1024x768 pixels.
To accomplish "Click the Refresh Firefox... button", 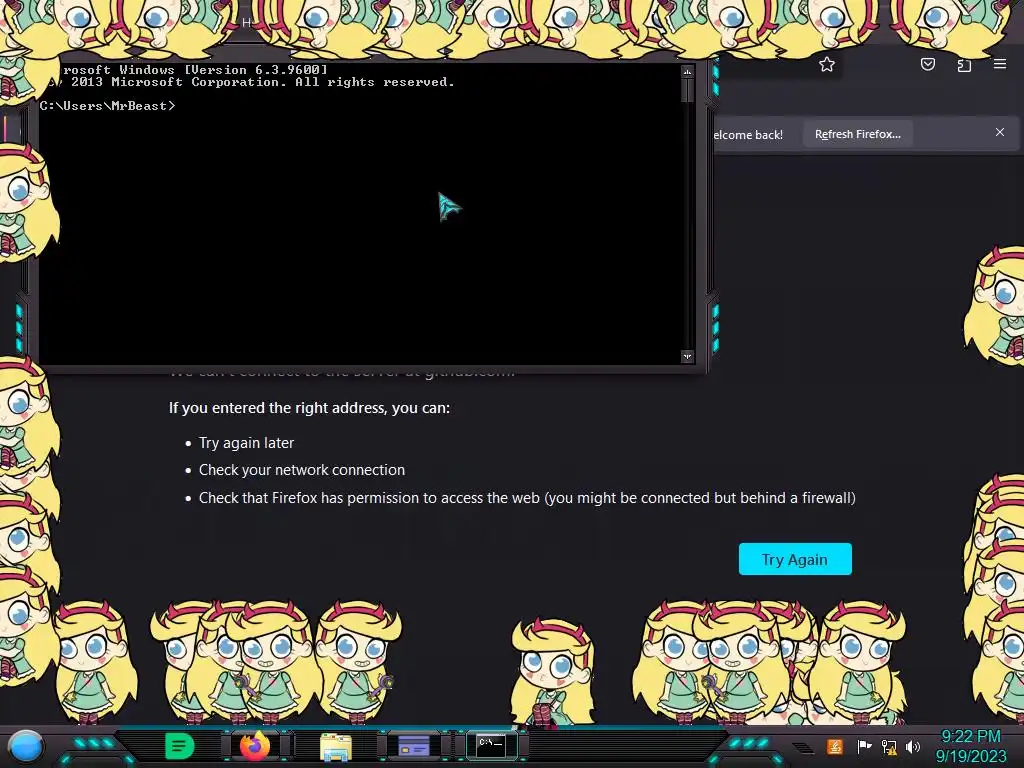I will pos(857,134).
